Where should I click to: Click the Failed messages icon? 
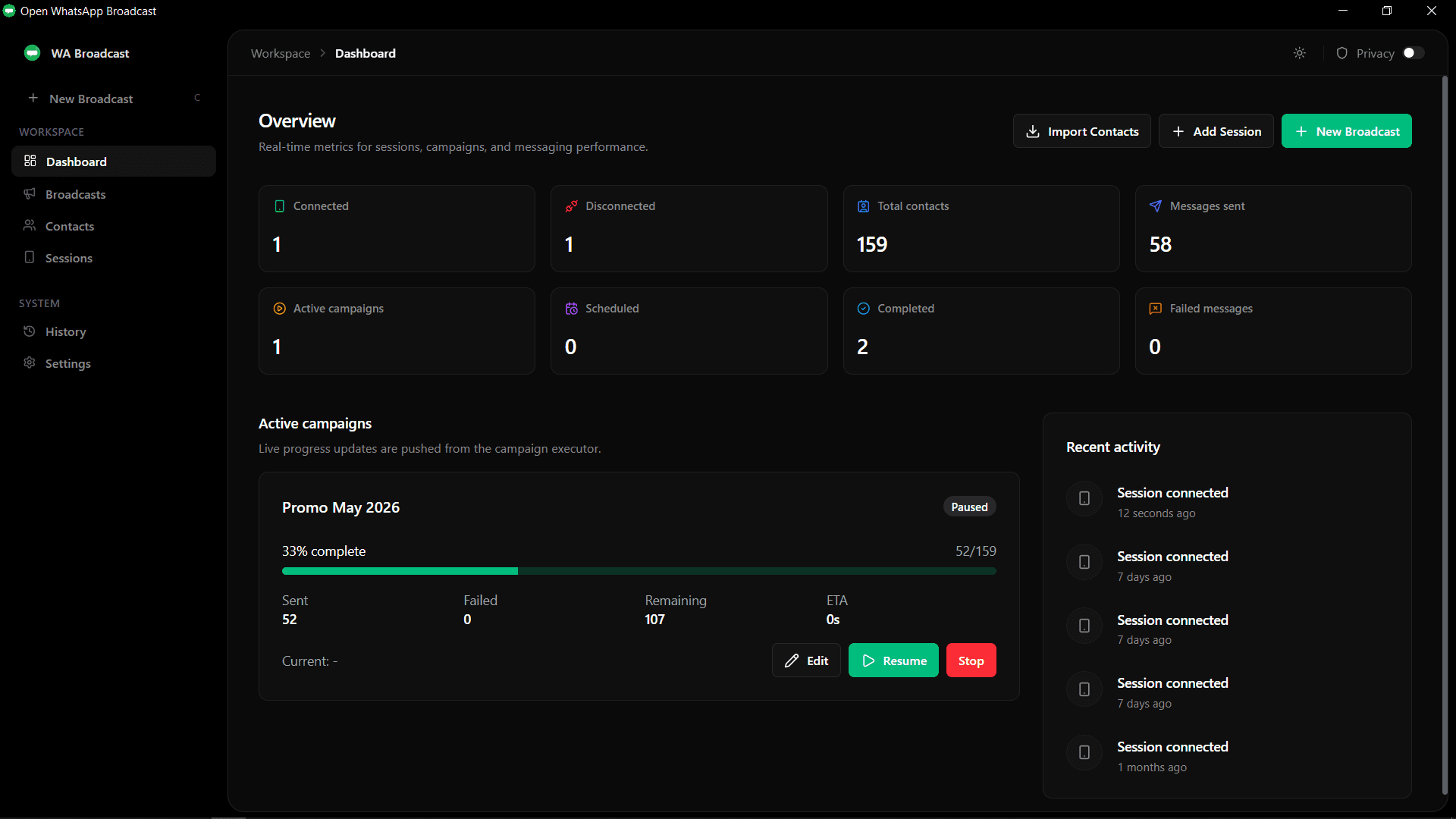pyautogui.click(x=1156, y=309)
